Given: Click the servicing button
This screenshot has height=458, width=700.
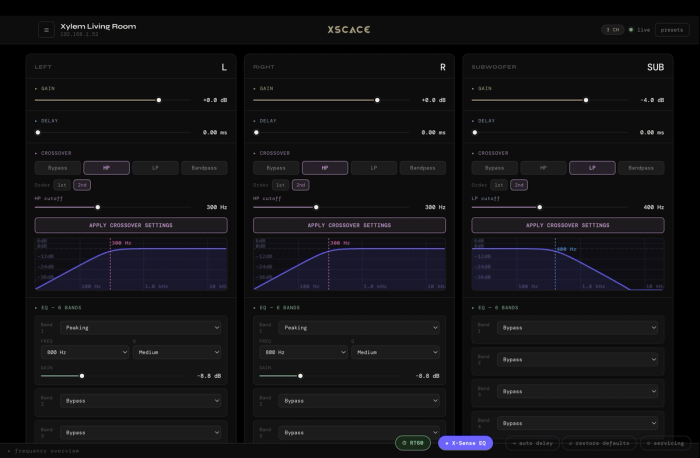Looking at the screenshot, I should pyautogui.click(x=665, y=443).
